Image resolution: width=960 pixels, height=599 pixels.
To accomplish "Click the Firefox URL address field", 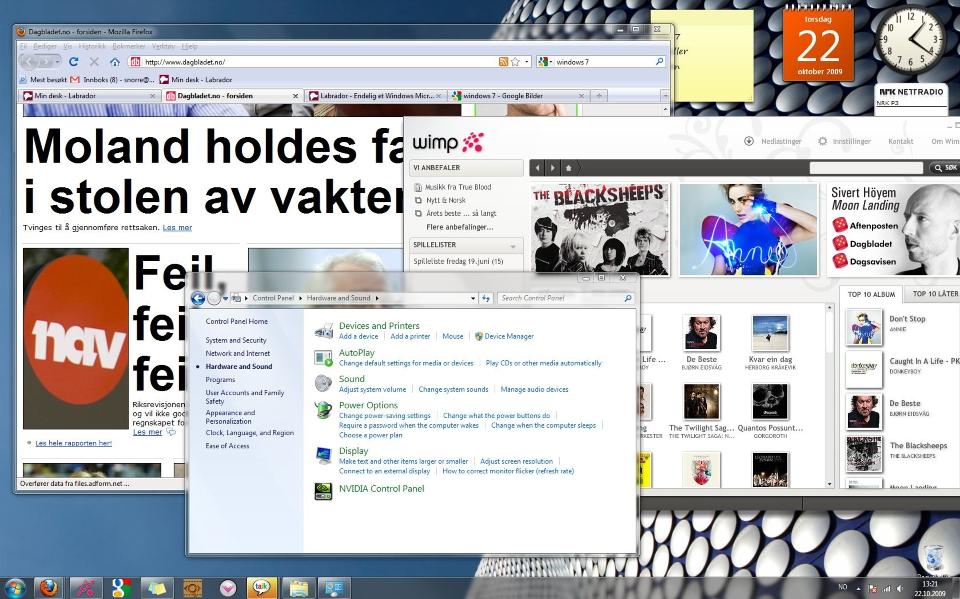I will click(x=320, y=62).
